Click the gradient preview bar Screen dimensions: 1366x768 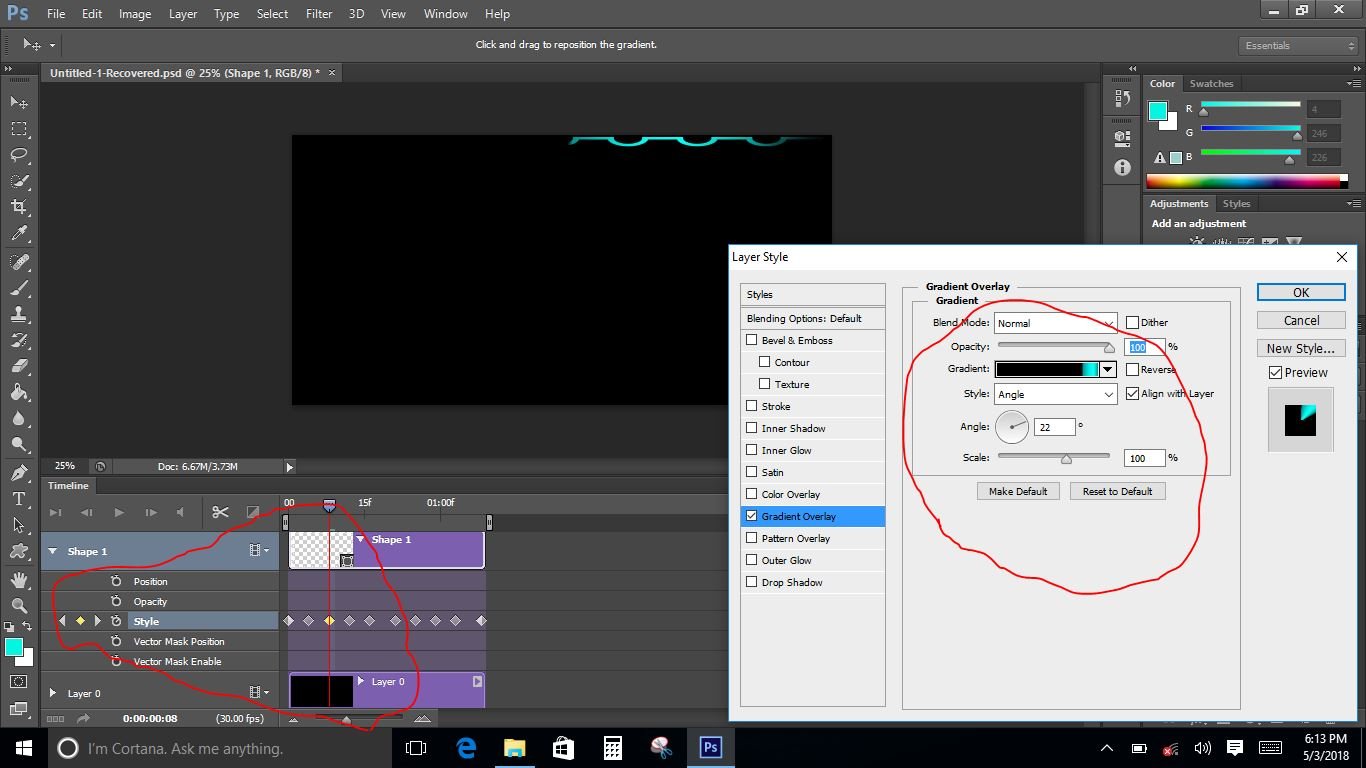pos(1047,369)
